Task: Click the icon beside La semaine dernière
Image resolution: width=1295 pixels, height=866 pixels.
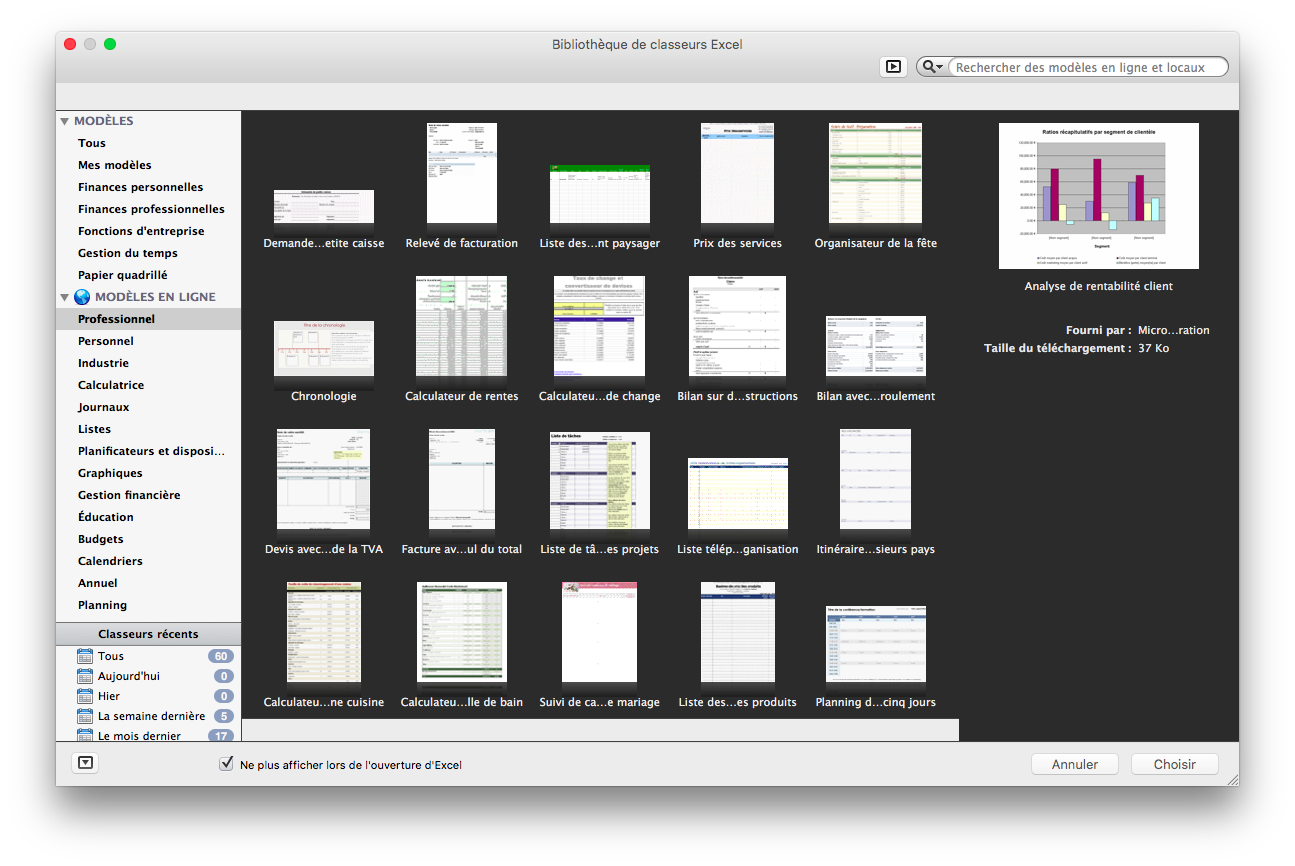Action: [85, 716]
